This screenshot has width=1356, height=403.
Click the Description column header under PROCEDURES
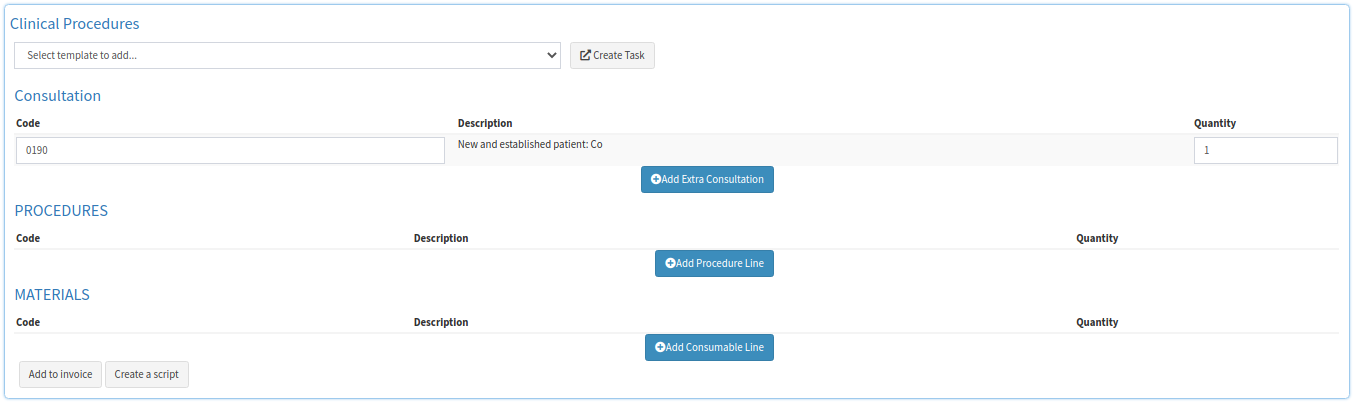coord(441,239)
